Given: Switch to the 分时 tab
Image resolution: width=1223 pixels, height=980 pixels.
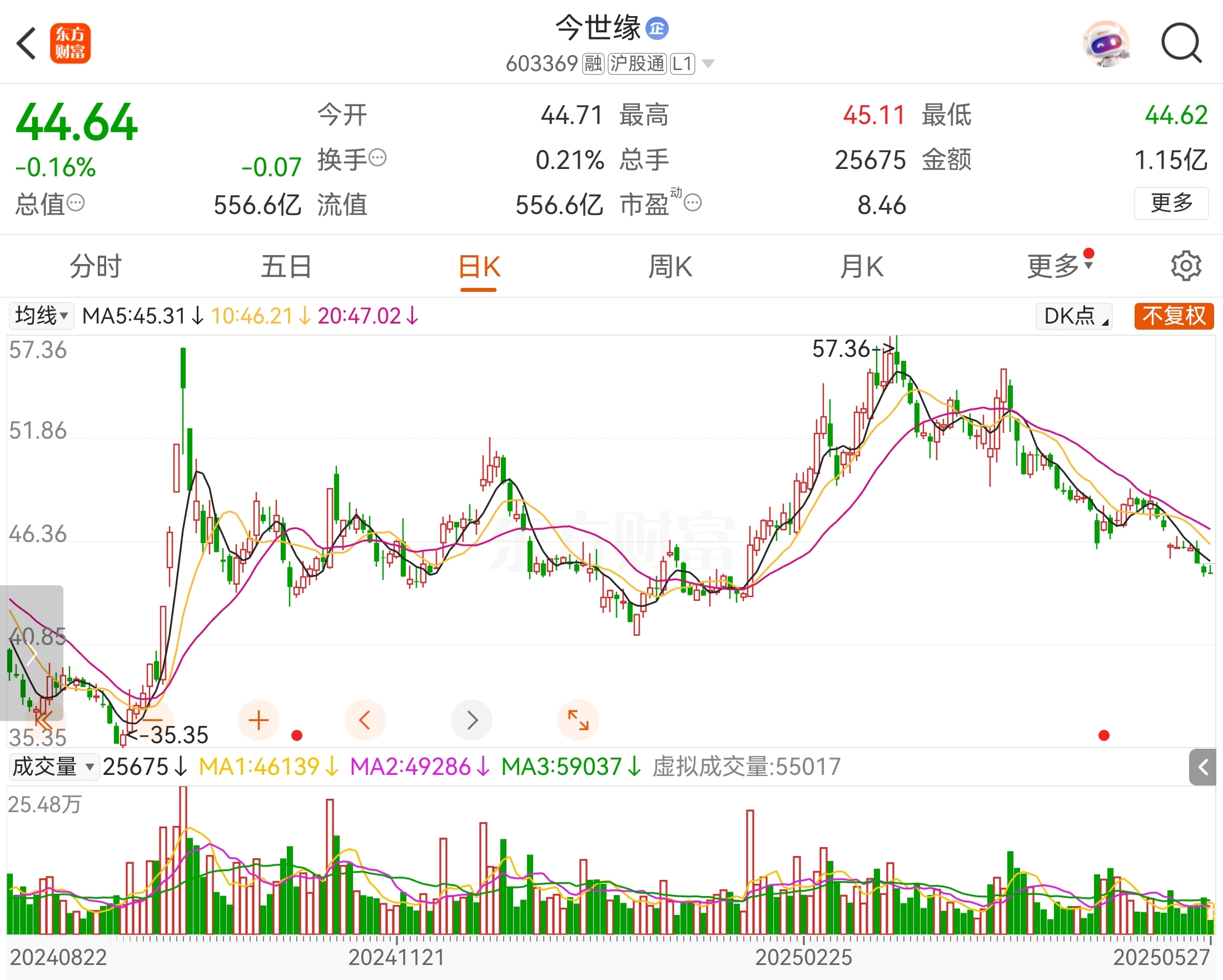Looking at the screenshot, I should [95, 267].
